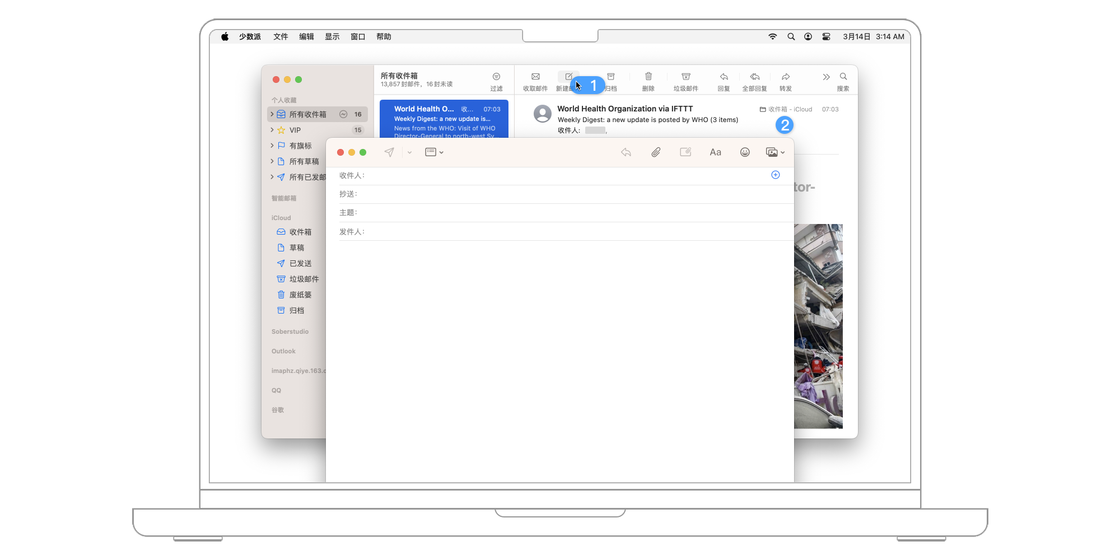
Task: Open the header fields dropdown in compose window
Action: click(x=434, y=152)
